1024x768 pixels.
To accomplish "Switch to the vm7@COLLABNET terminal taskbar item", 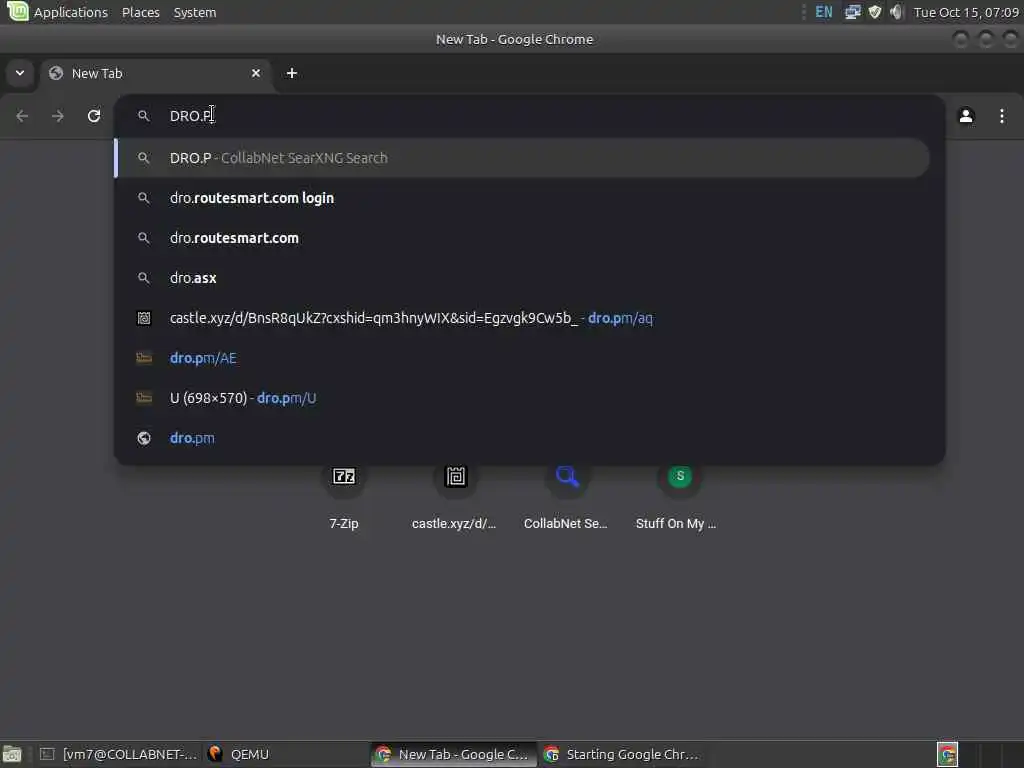I will click(118, 754).
